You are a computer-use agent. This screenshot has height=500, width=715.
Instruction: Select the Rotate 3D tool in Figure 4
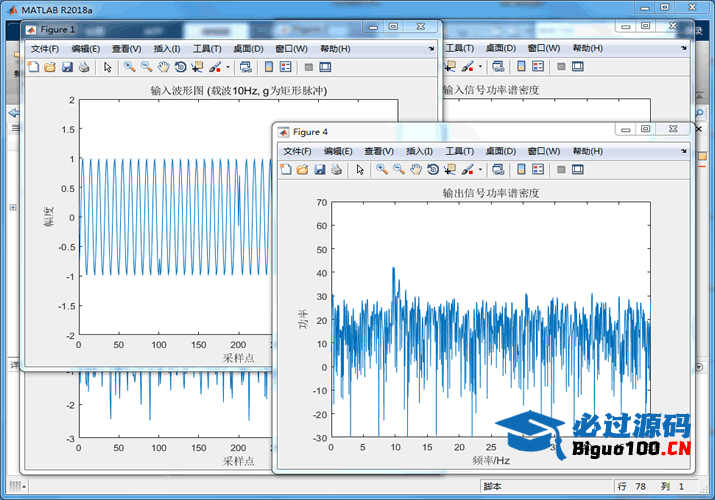[x=432, y=170]
